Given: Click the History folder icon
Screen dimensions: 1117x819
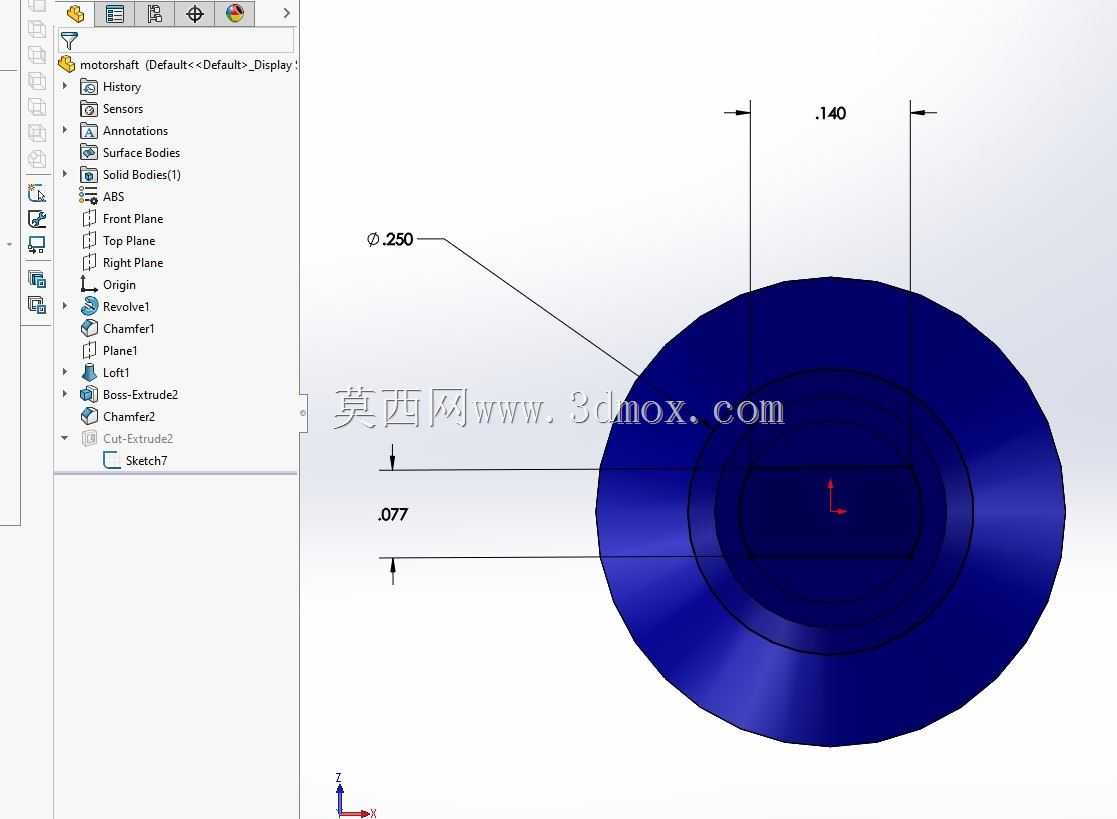Looking at the screenshot, I should coord(89,87).
